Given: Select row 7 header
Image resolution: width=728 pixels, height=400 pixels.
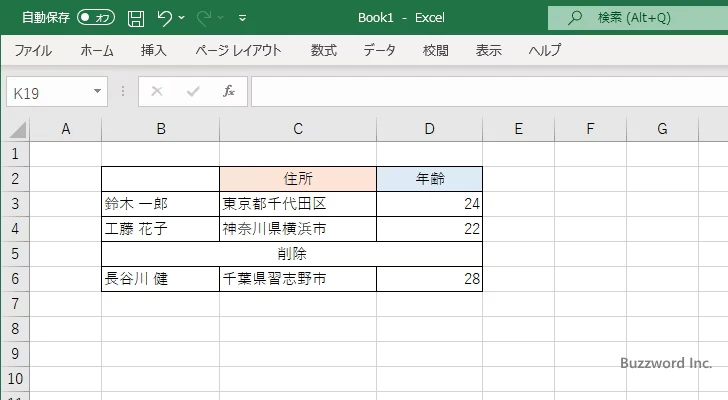Looking at the screenshot, I should click(x=15, y=304).
